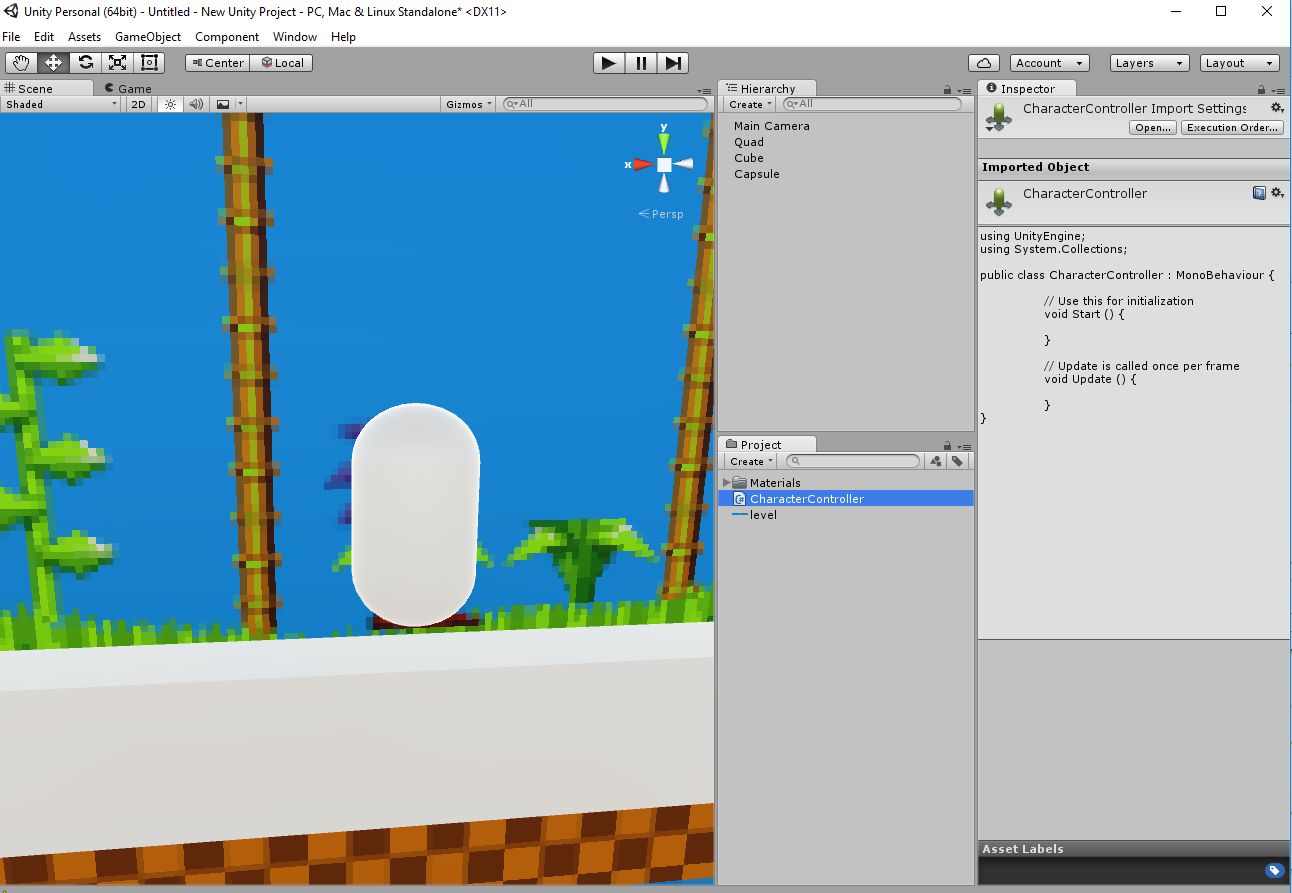The width and height of the screenshot is (1292, 893).
Task: Select Cube in Hierarchy
Action: point(749,158)
